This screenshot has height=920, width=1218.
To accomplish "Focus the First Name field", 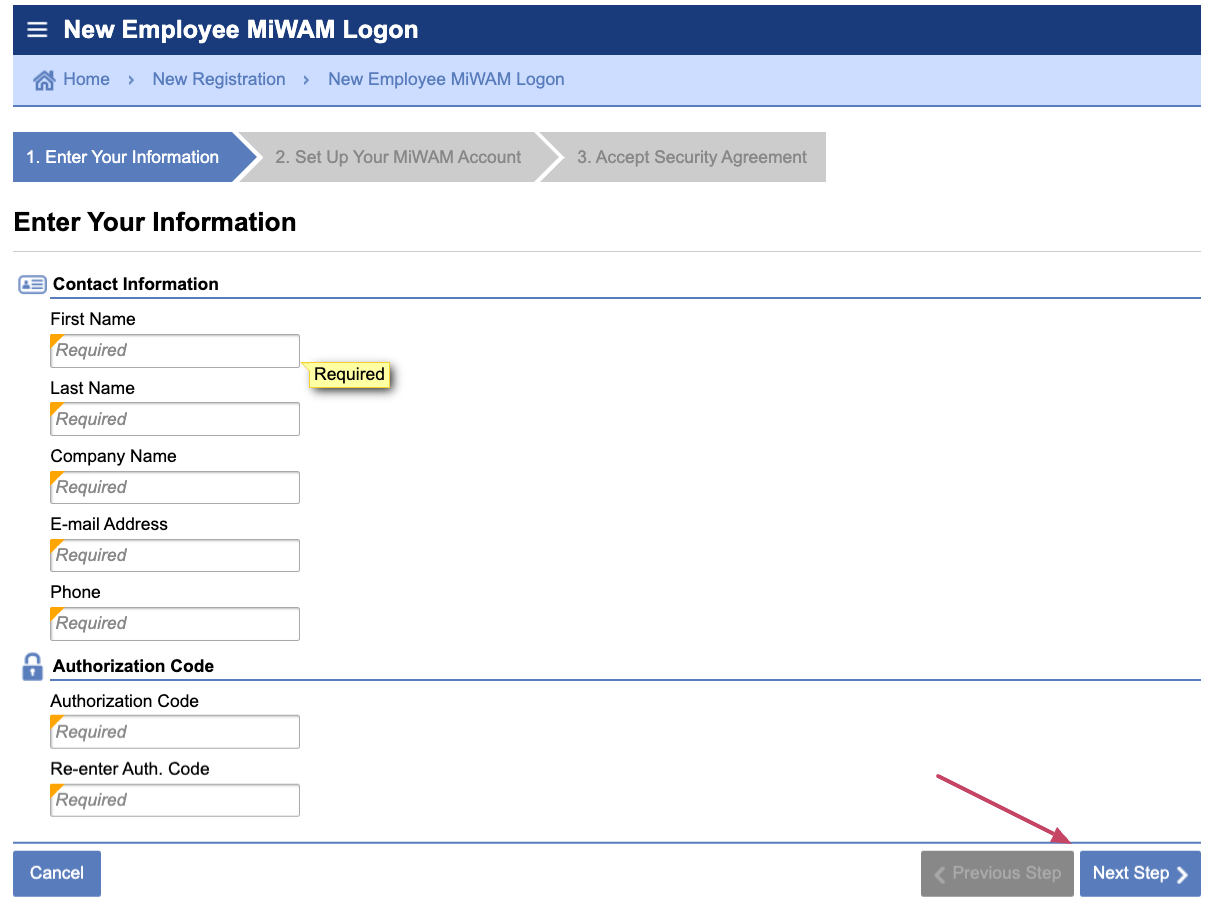I will pyautogui.click(x=175, y=351).
